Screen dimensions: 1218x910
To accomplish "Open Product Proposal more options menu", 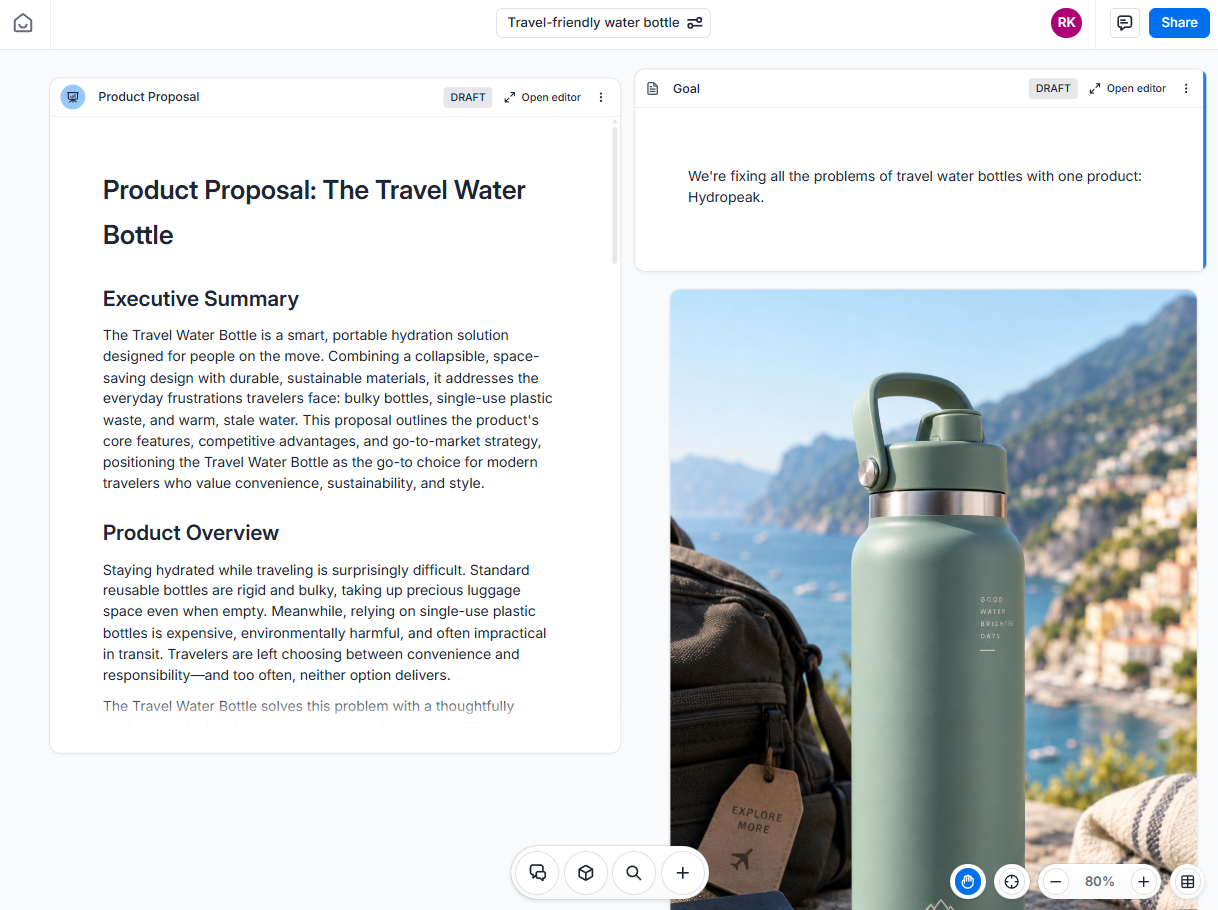I will [x=601, y=97].
